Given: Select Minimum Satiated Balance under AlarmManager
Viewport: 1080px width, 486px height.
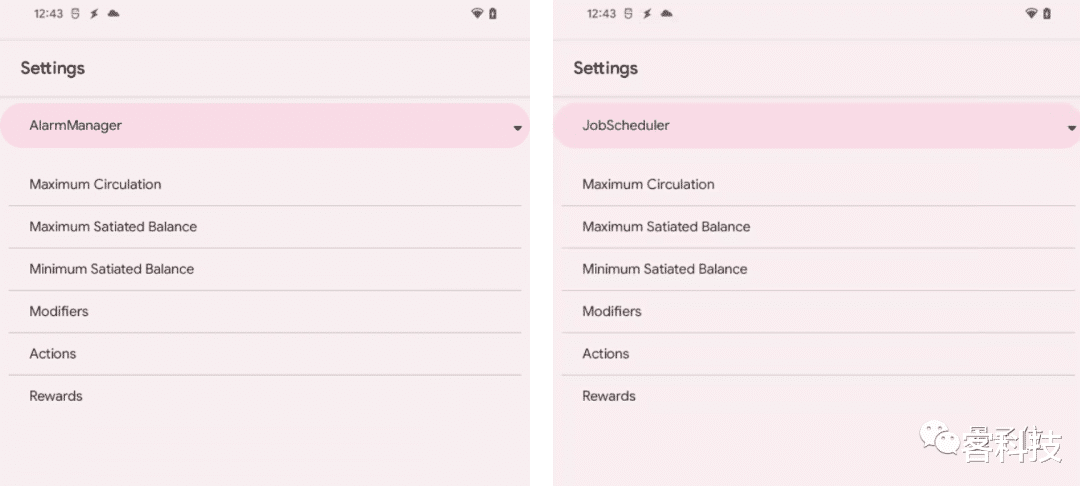Looking at the screenshot, I should point(111,269).
